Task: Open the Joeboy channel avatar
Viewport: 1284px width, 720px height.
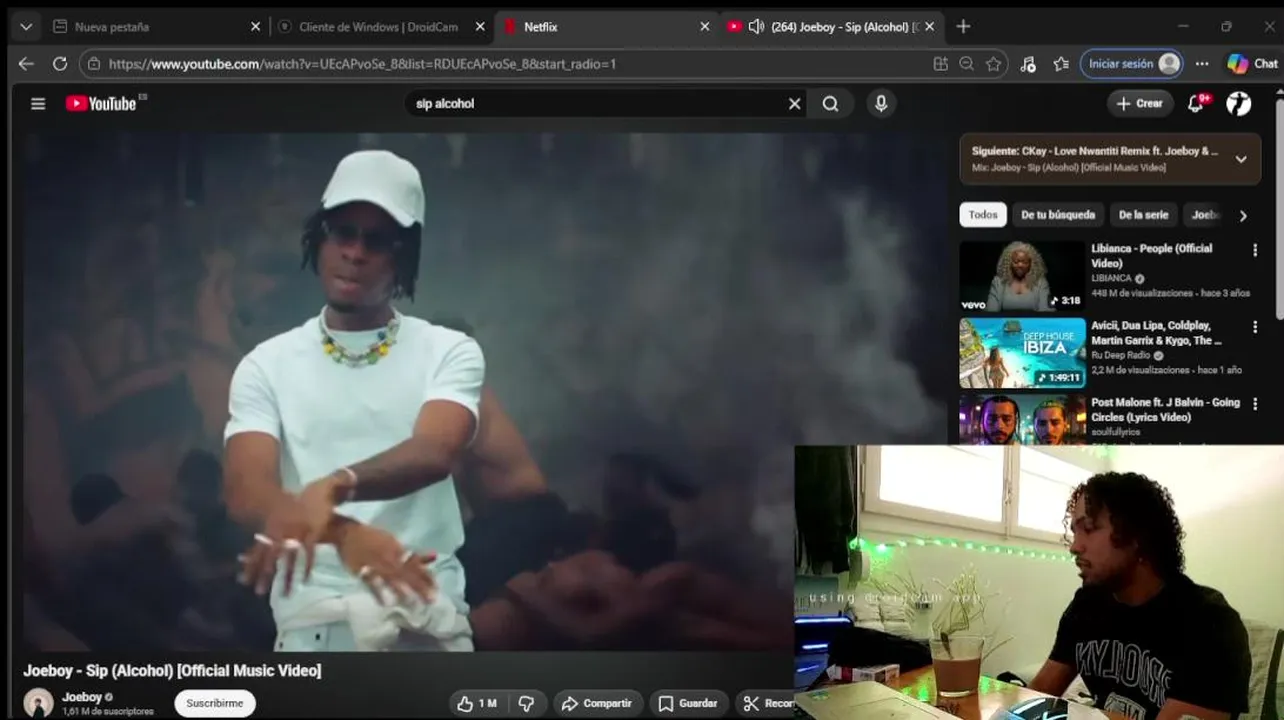Action: [x=39, y=703]
